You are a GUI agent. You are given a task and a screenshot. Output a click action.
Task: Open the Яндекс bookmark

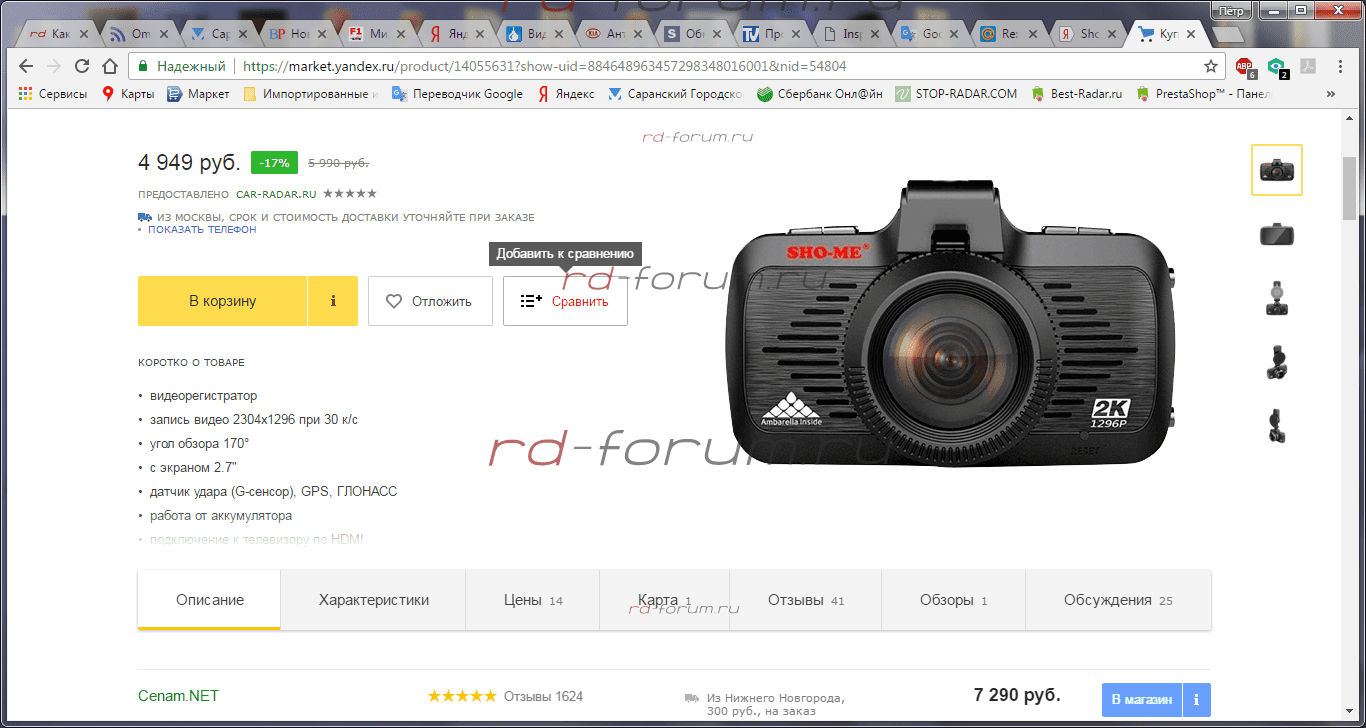(566, 94)
